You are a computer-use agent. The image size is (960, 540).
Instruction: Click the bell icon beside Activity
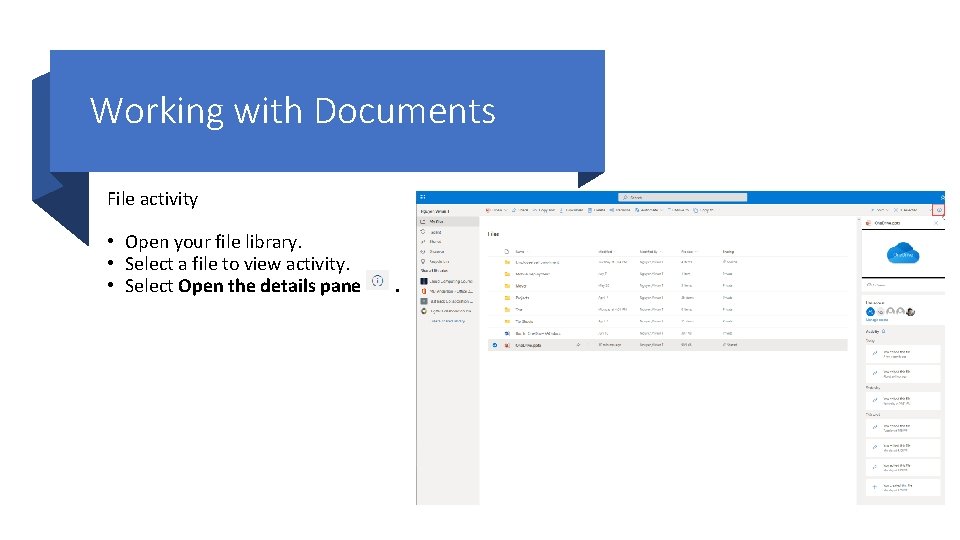(883, 331)
